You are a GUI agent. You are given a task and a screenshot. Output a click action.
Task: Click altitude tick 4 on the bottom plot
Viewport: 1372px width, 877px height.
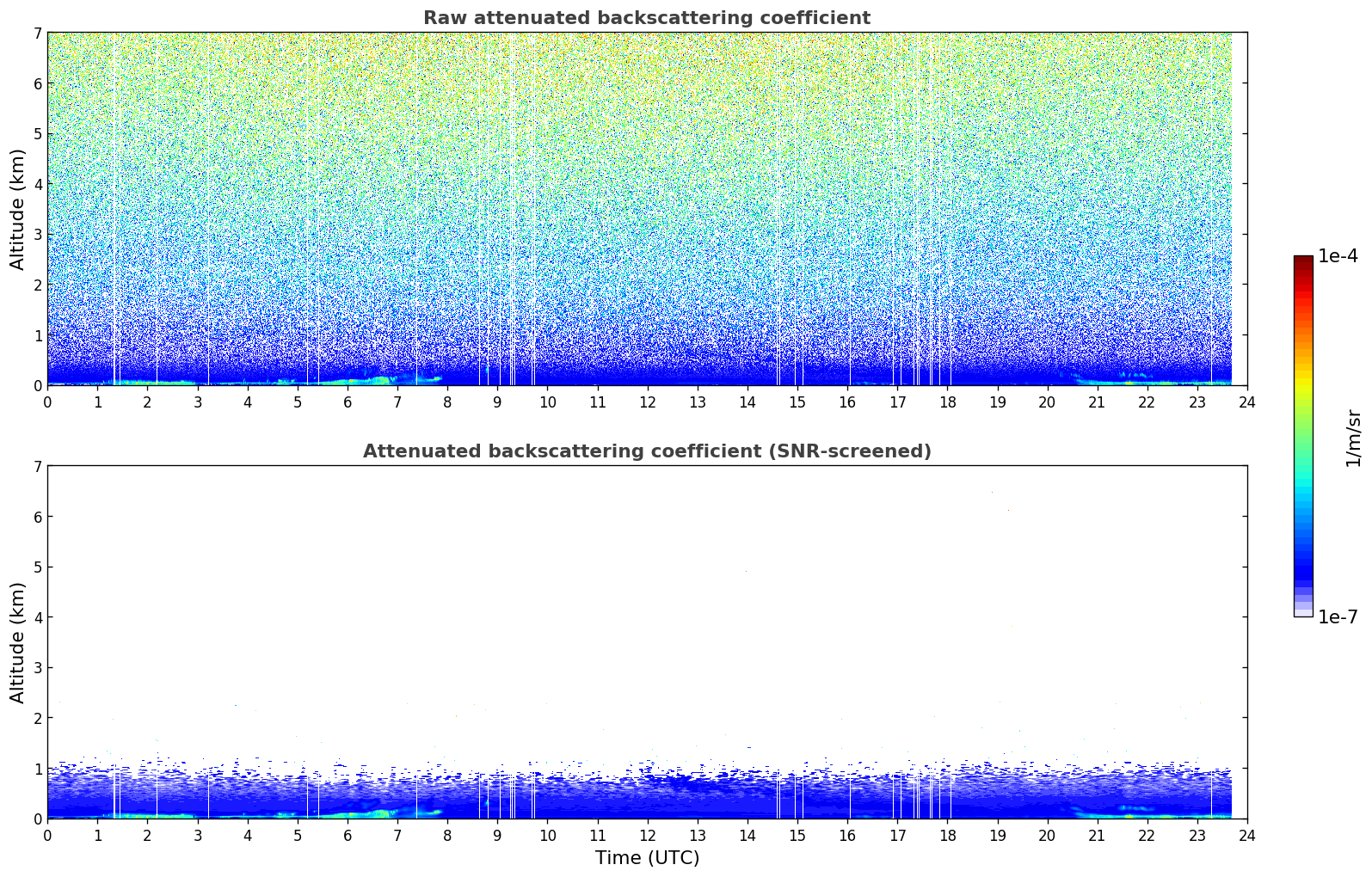click(x=38, y=617)
